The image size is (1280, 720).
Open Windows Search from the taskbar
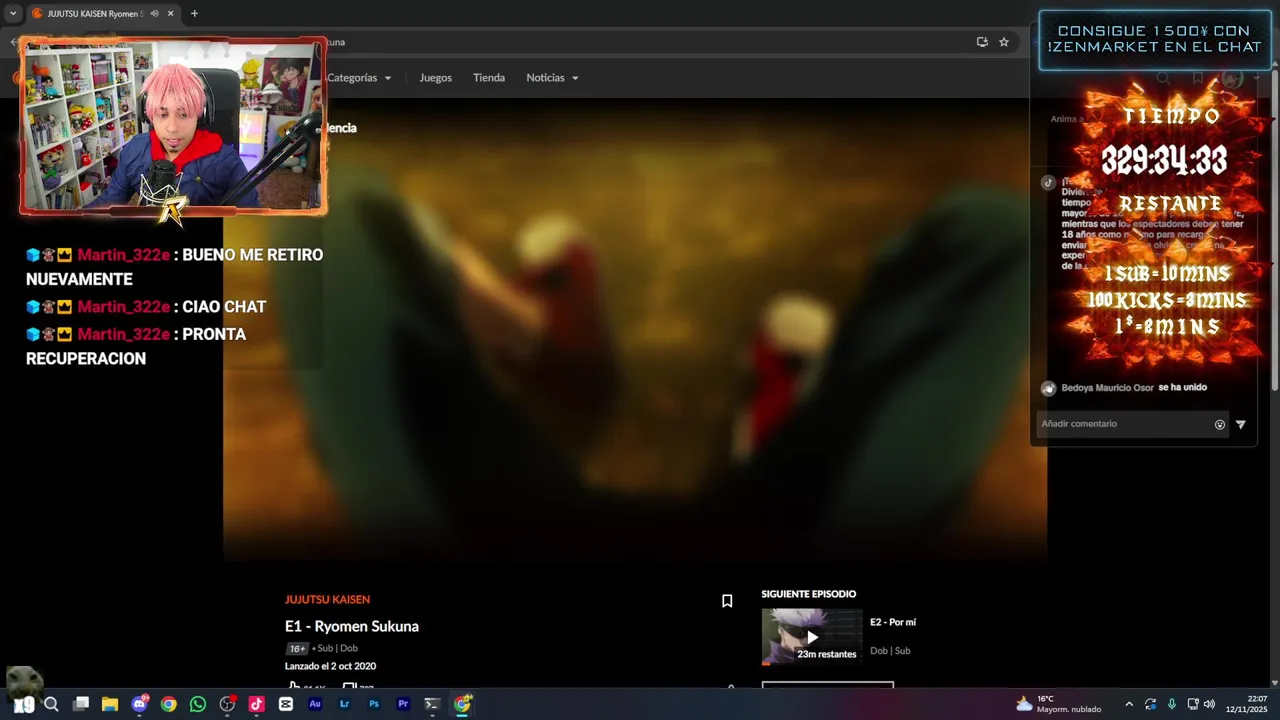coord(51,704)
